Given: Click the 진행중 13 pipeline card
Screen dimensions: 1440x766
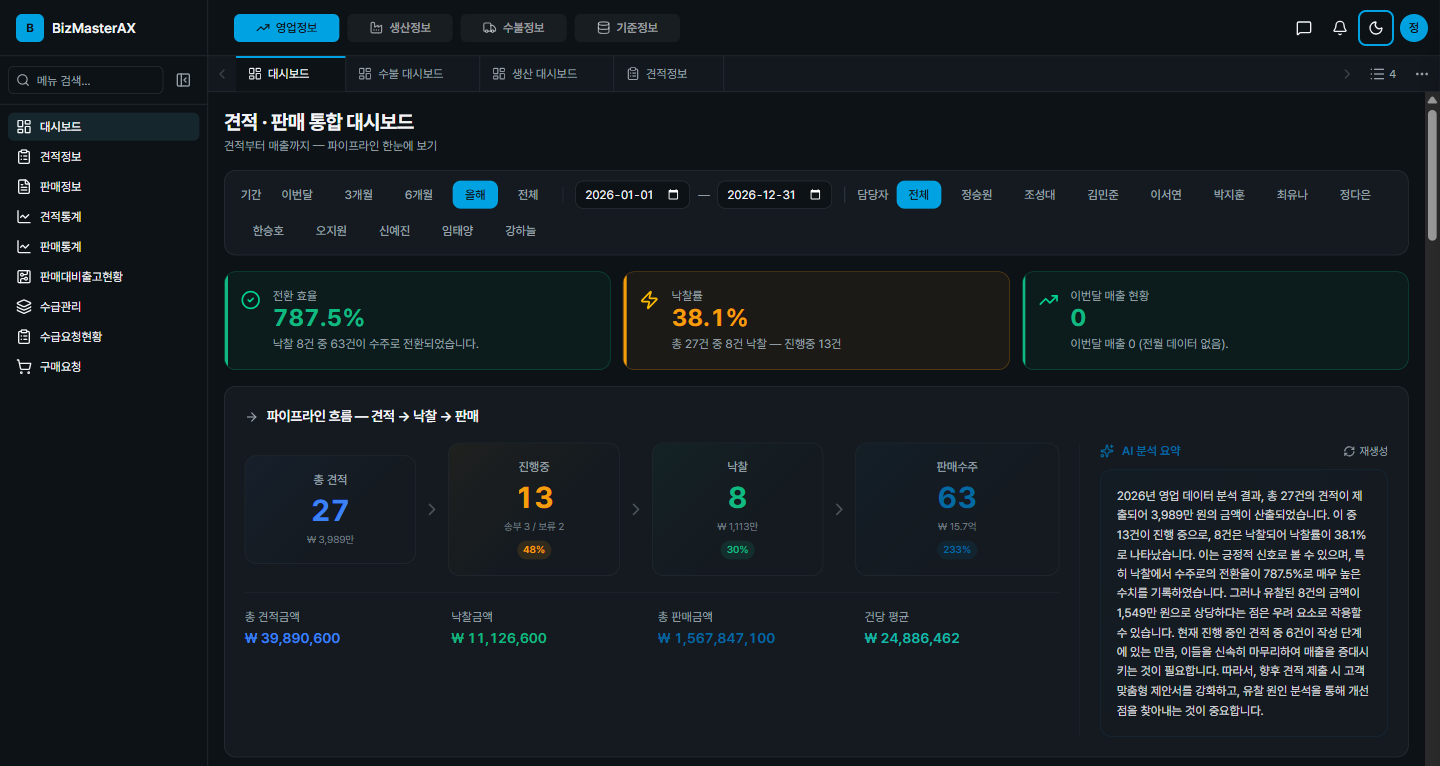Looking at the screenshot, I should coord(534,509).
